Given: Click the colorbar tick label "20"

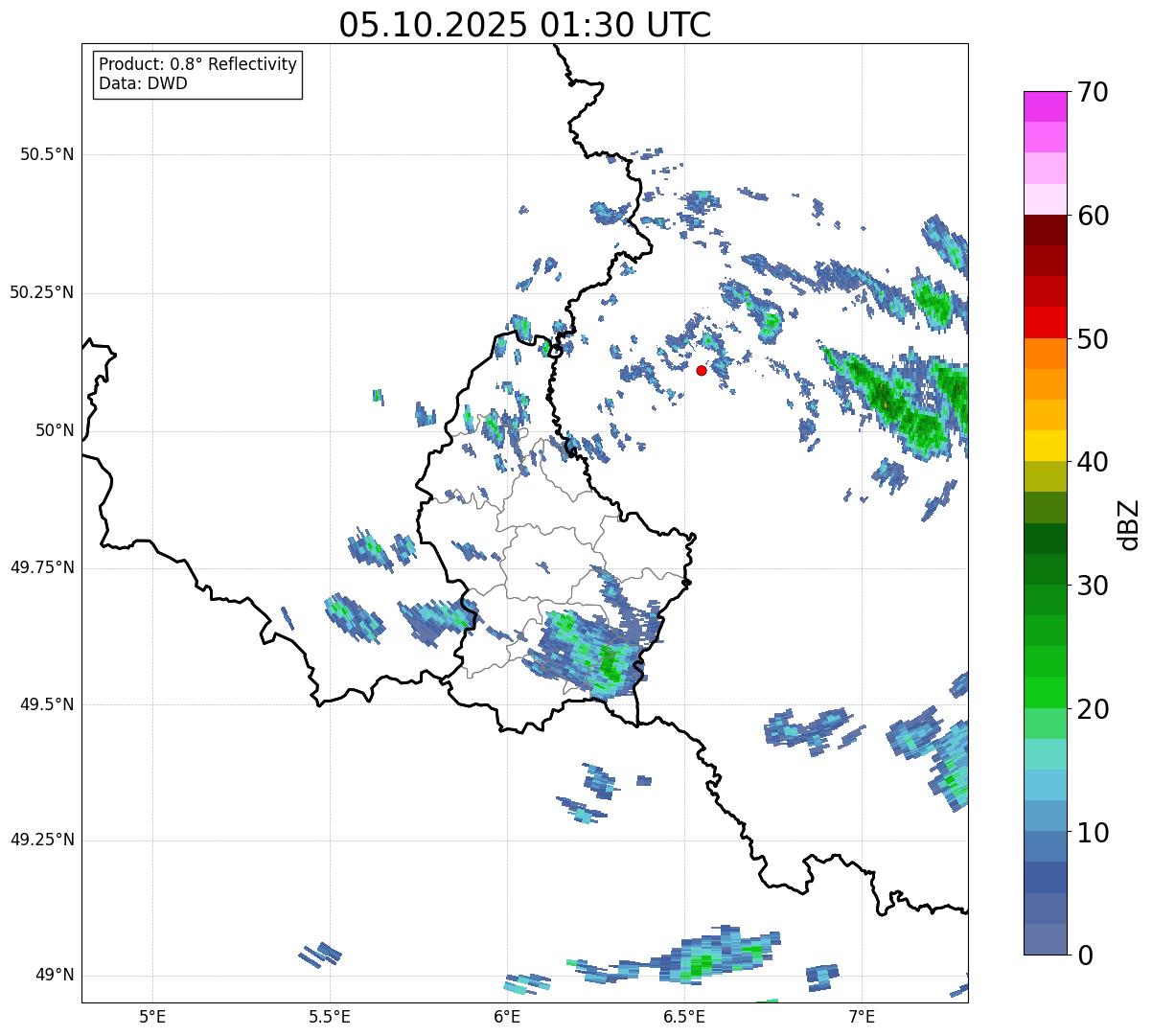Looking at the screenshot, I should tap(1094, 709).
